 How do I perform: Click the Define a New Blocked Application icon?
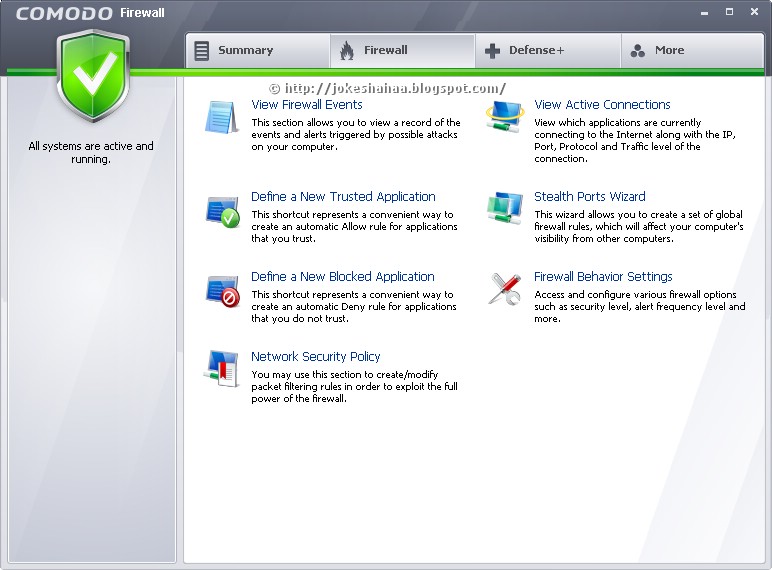click(x=223, y=292)
